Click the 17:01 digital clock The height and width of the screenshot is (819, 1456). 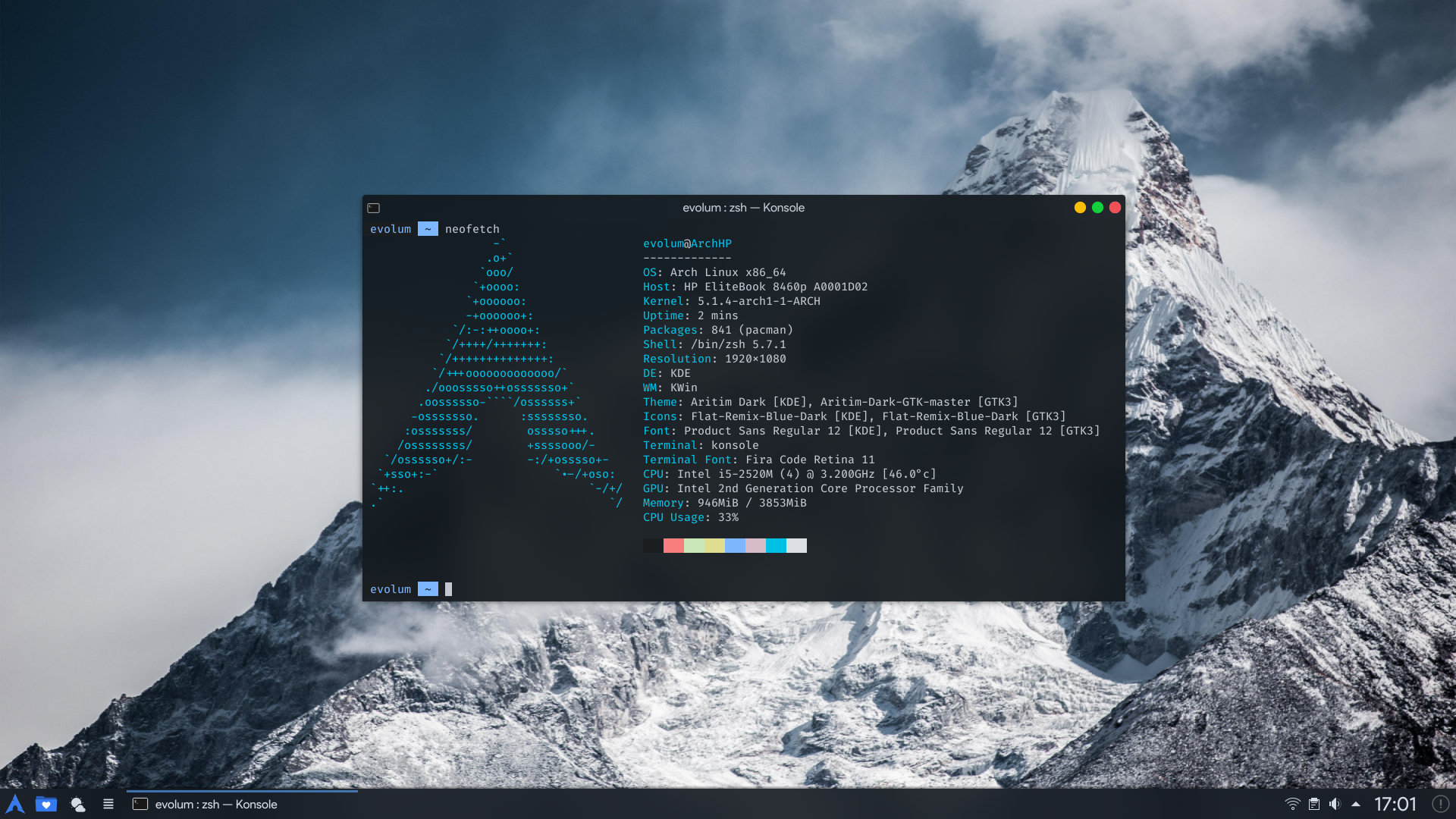(x=1395, y=804)
